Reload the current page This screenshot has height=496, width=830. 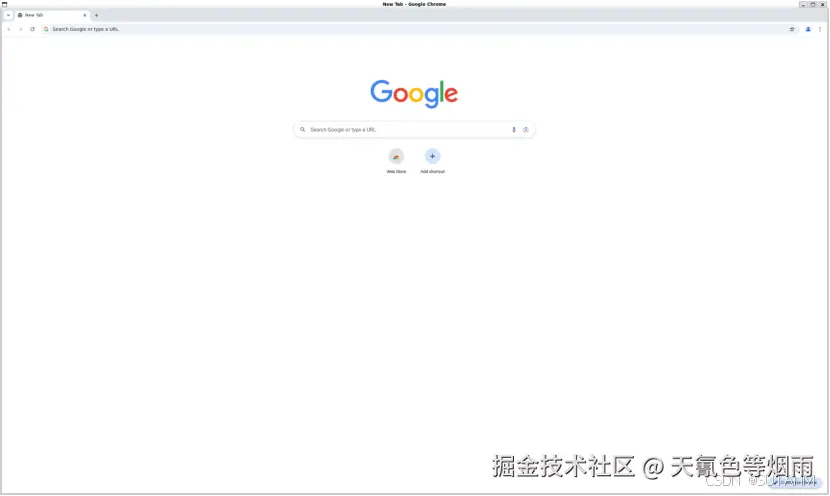tap(32, 29)
